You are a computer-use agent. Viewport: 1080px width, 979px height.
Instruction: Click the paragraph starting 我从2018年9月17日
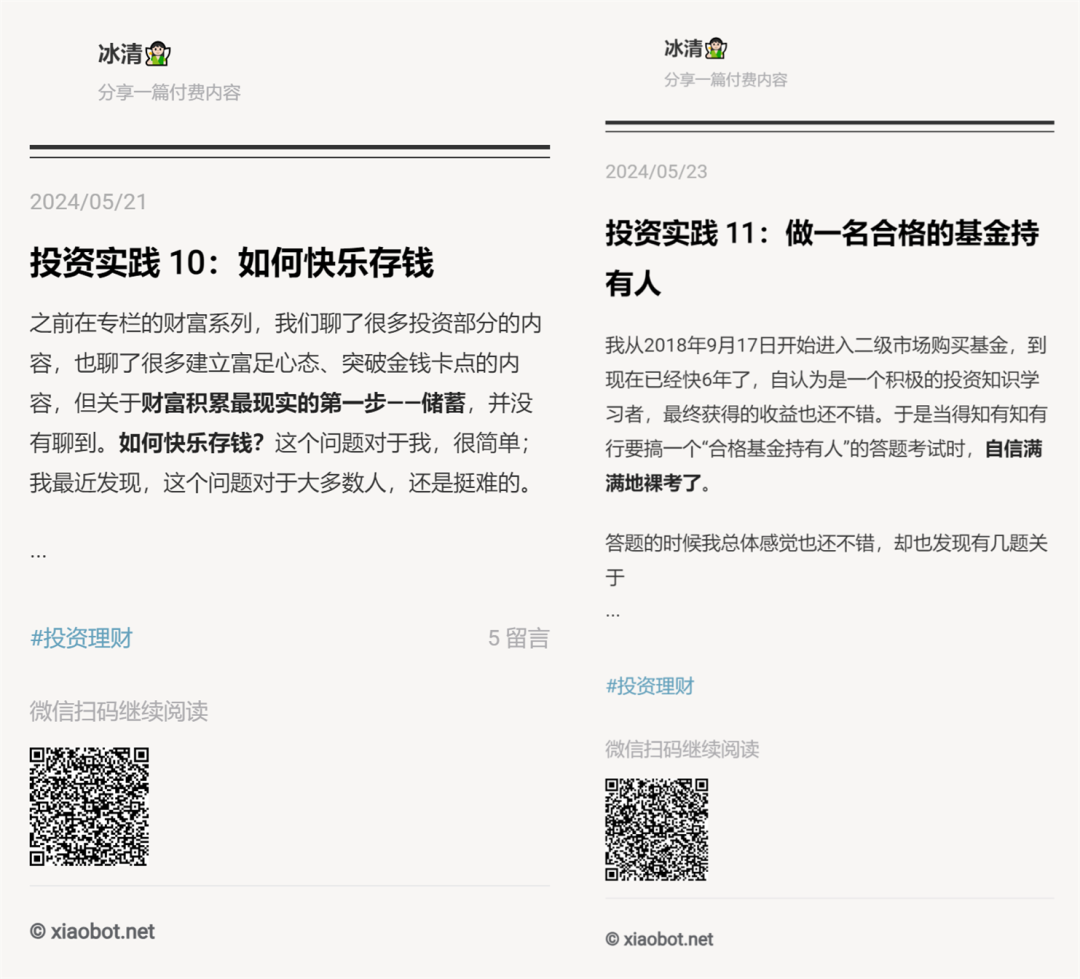[x=827, y=414]
